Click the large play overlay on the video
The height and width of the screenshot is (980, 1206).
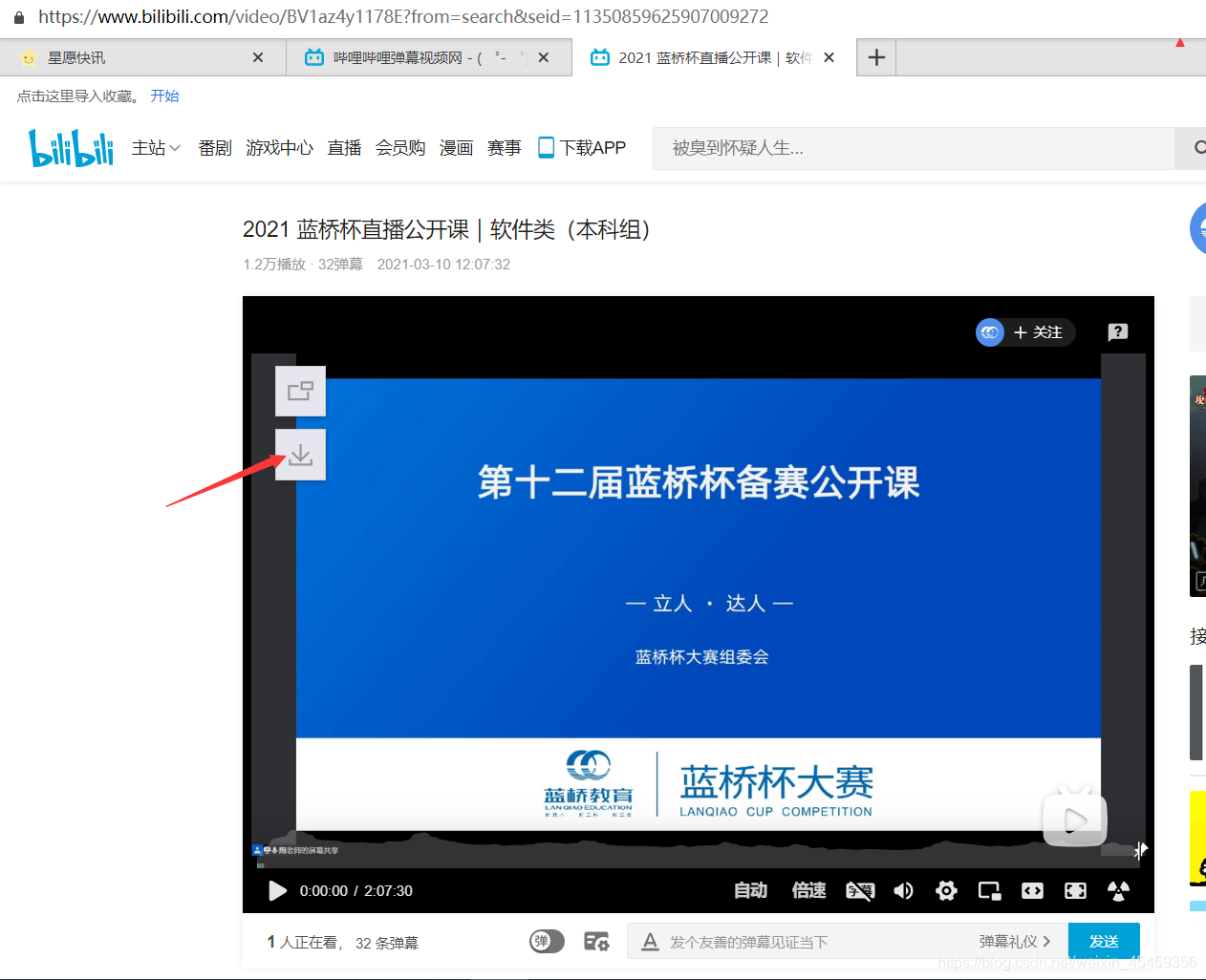point(1075,819)
